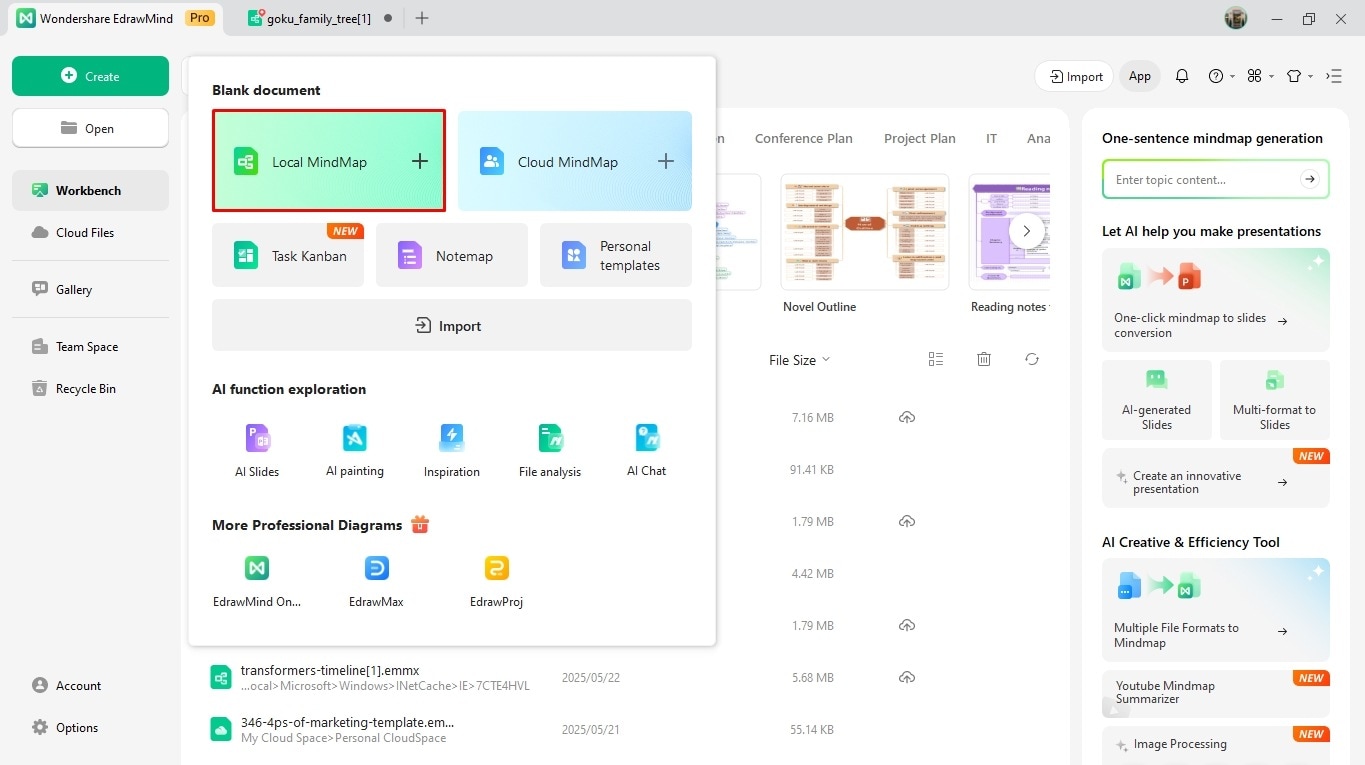This screenshot has height=765, width=1365.
Task: Upload 7.16 MB file to cloud
Action: tap(907, 417)
